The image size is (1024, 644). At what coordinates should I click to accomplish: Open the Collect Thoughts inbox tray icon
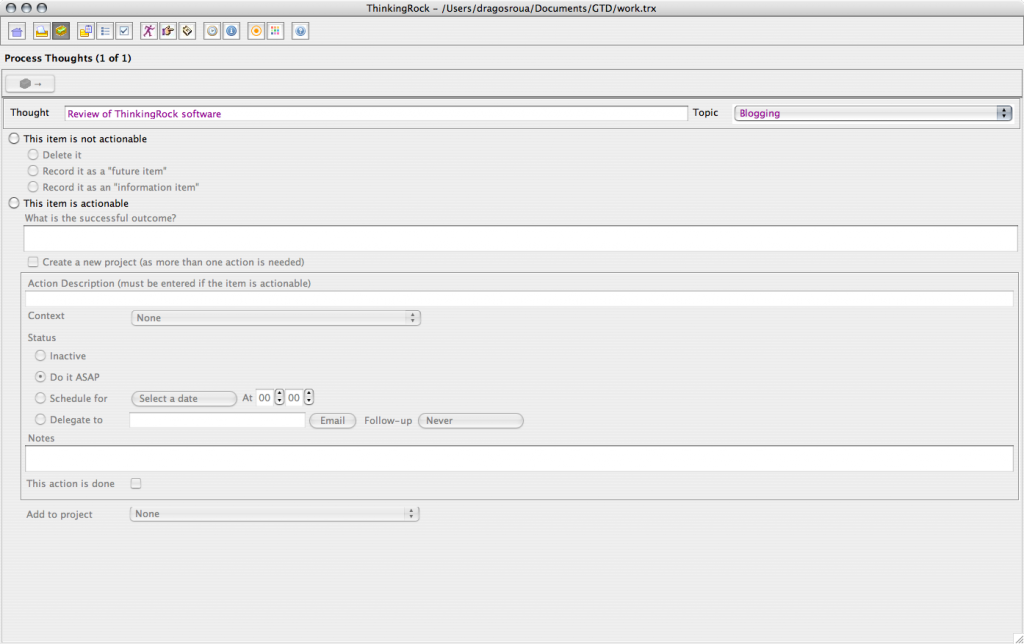click(42, 31)
